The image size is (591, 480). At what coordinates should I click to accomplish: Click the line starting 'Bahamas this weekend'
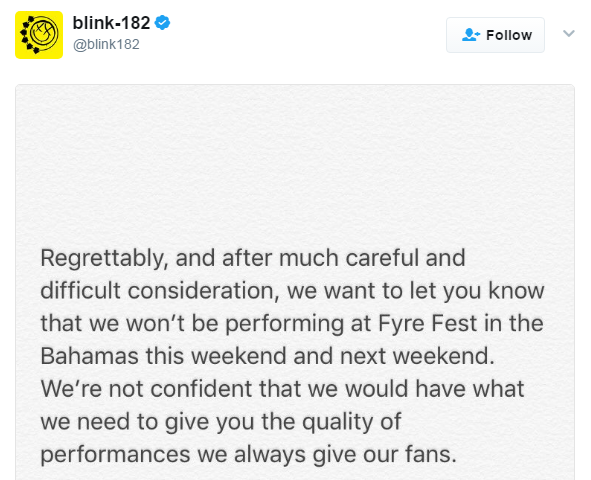point(267,357)
